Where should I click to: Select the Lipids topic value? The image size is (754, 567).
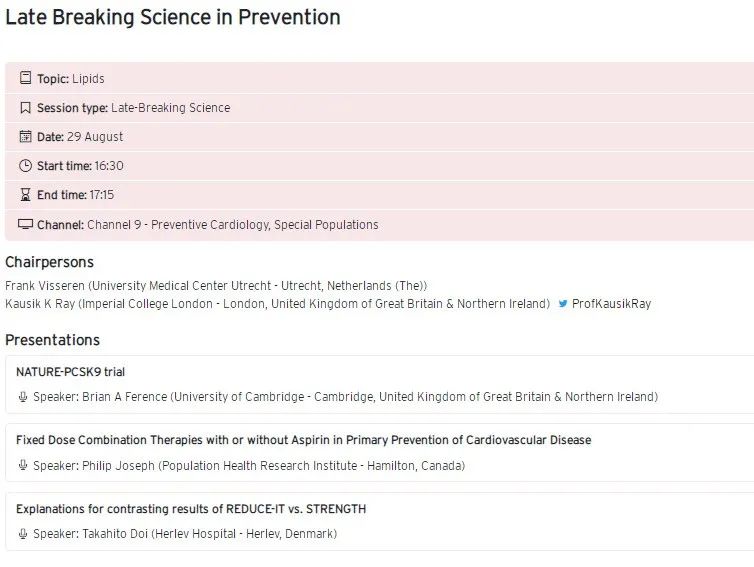coord(88,79)
